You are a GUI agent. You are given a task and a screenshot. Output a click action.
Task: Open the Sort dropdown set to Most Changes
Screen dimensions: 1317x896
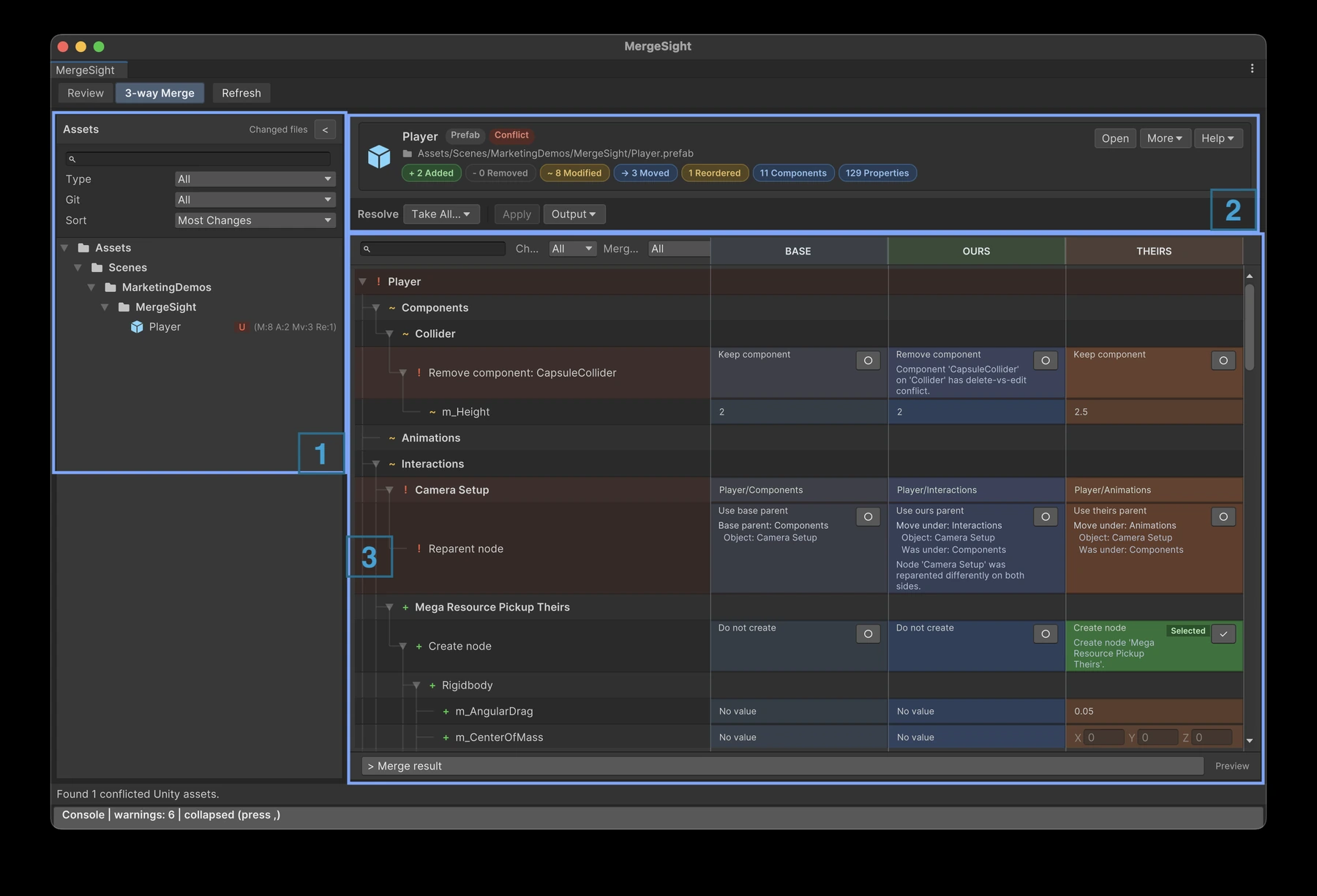(255, 220)
